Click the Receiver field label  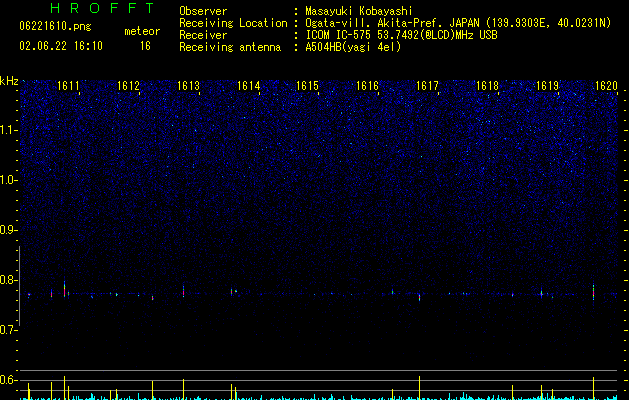pyautogui.click(x=203, y=35)
